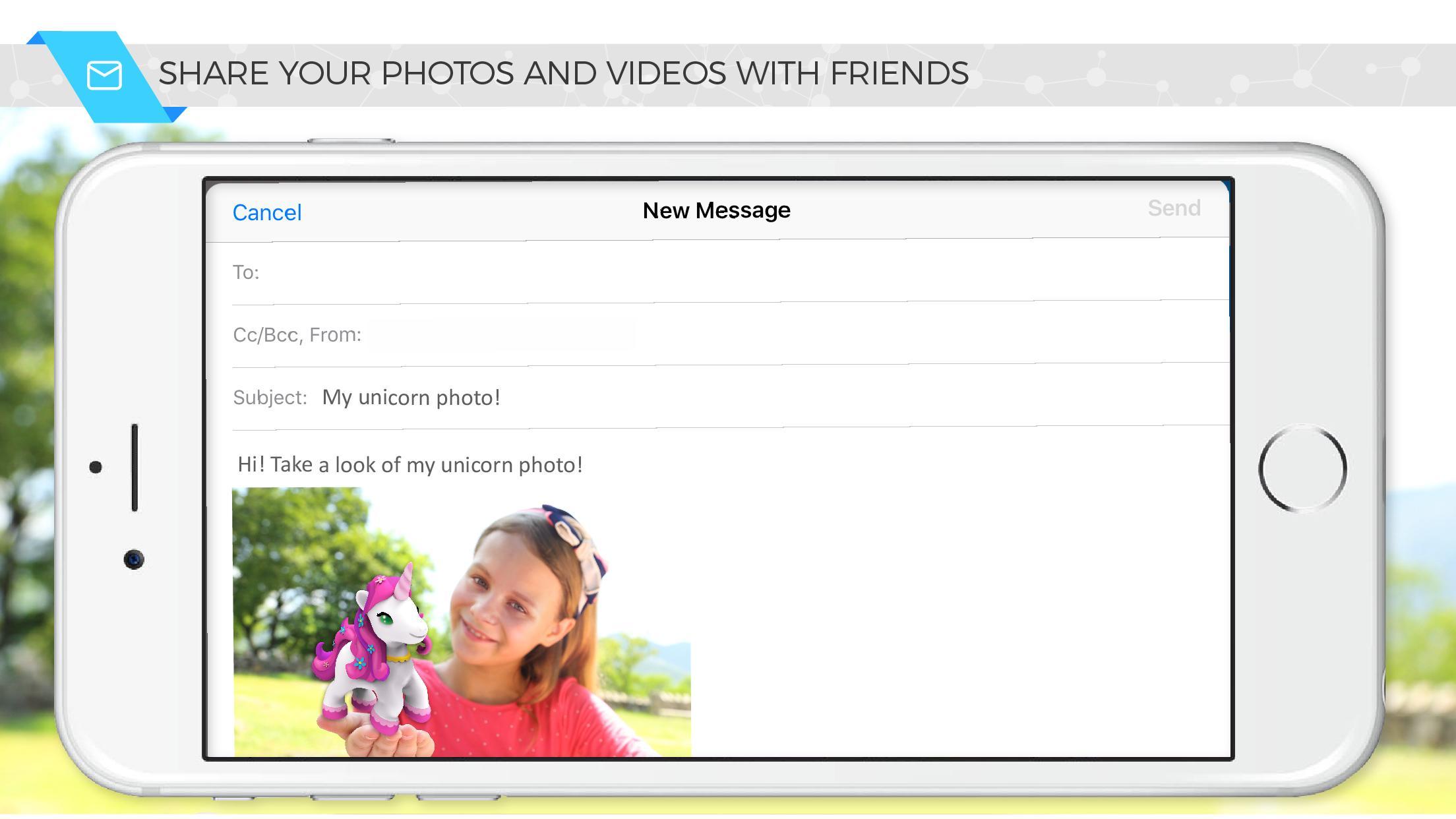Click the New Message title
The height and width of the screenshot is (819, 1456).
(716, 210)
